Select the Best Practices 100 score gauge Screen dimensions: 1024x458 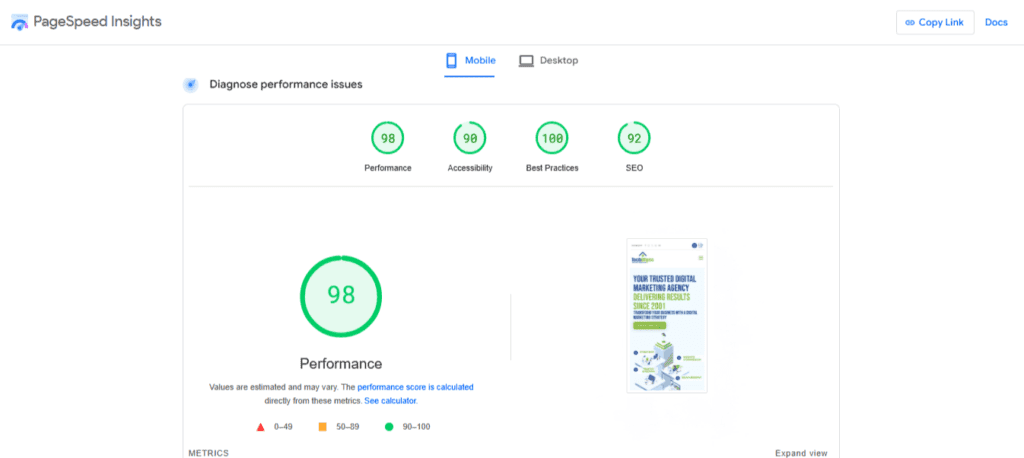click(x=552, y=138)
